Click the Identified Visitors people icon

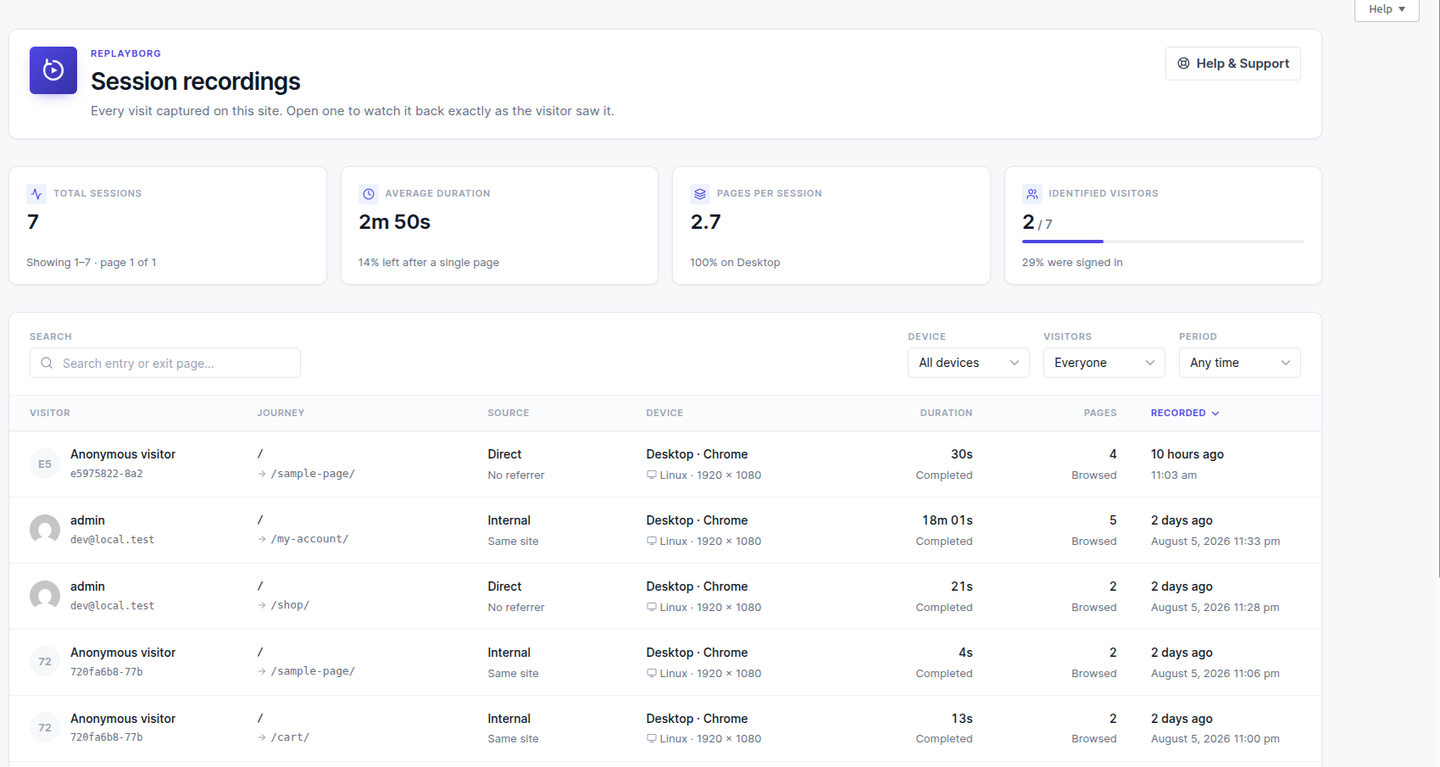coord(1032,194)
